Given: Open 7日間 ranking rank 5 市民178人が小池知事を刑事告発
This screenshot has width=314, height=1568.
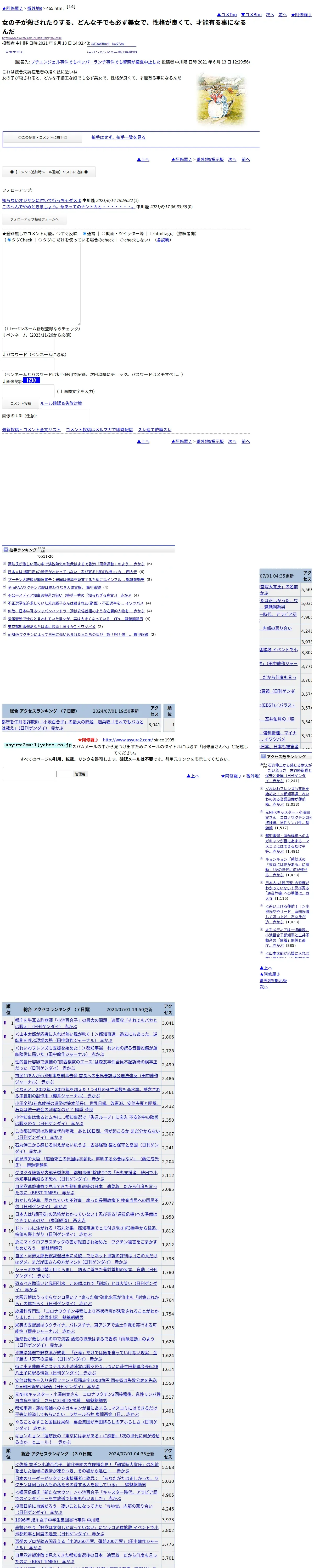Looking at the screenshot, I should [x=87, y=1079].
